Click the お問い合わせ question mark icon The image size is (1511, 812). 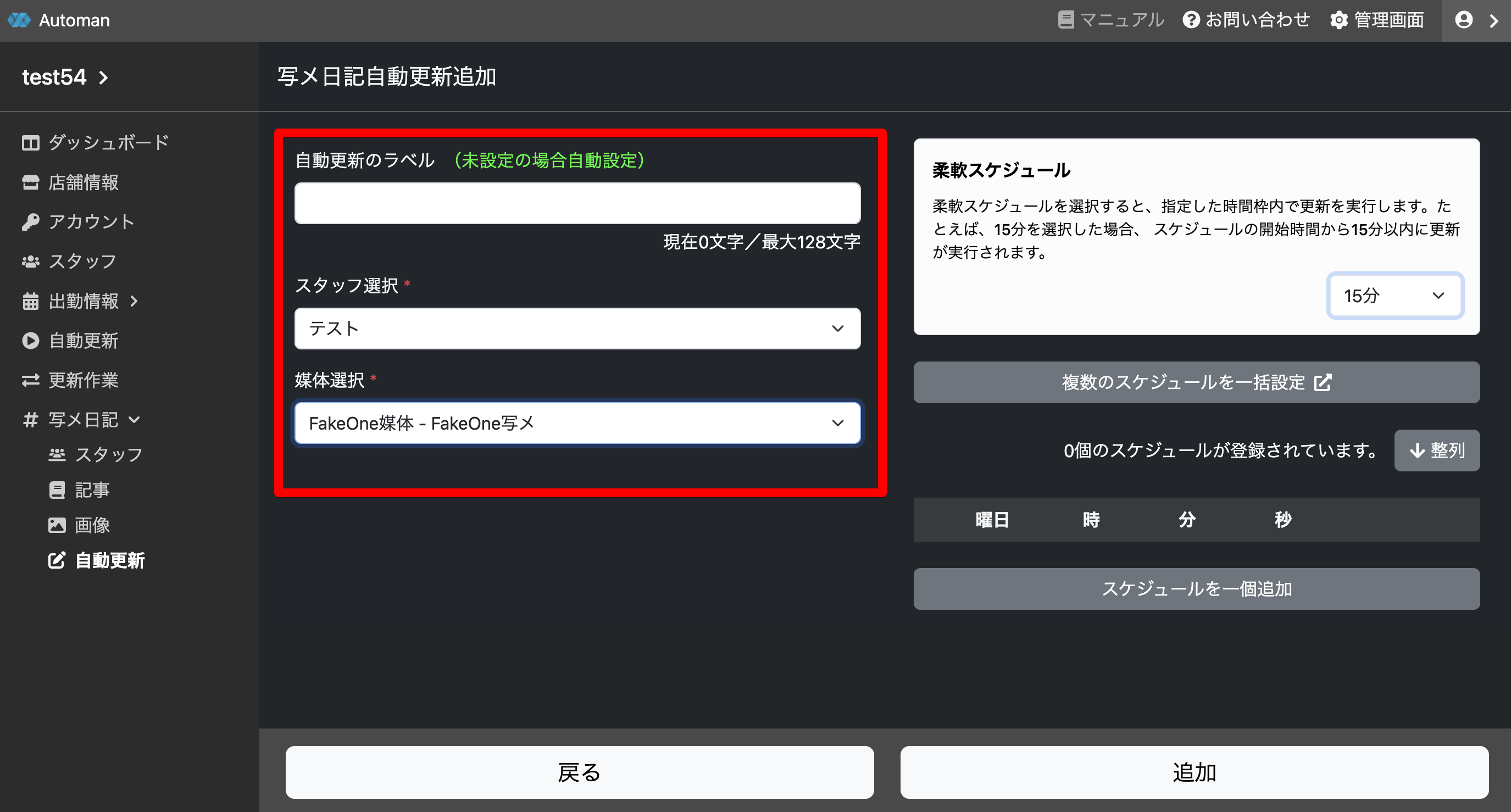1191,20
